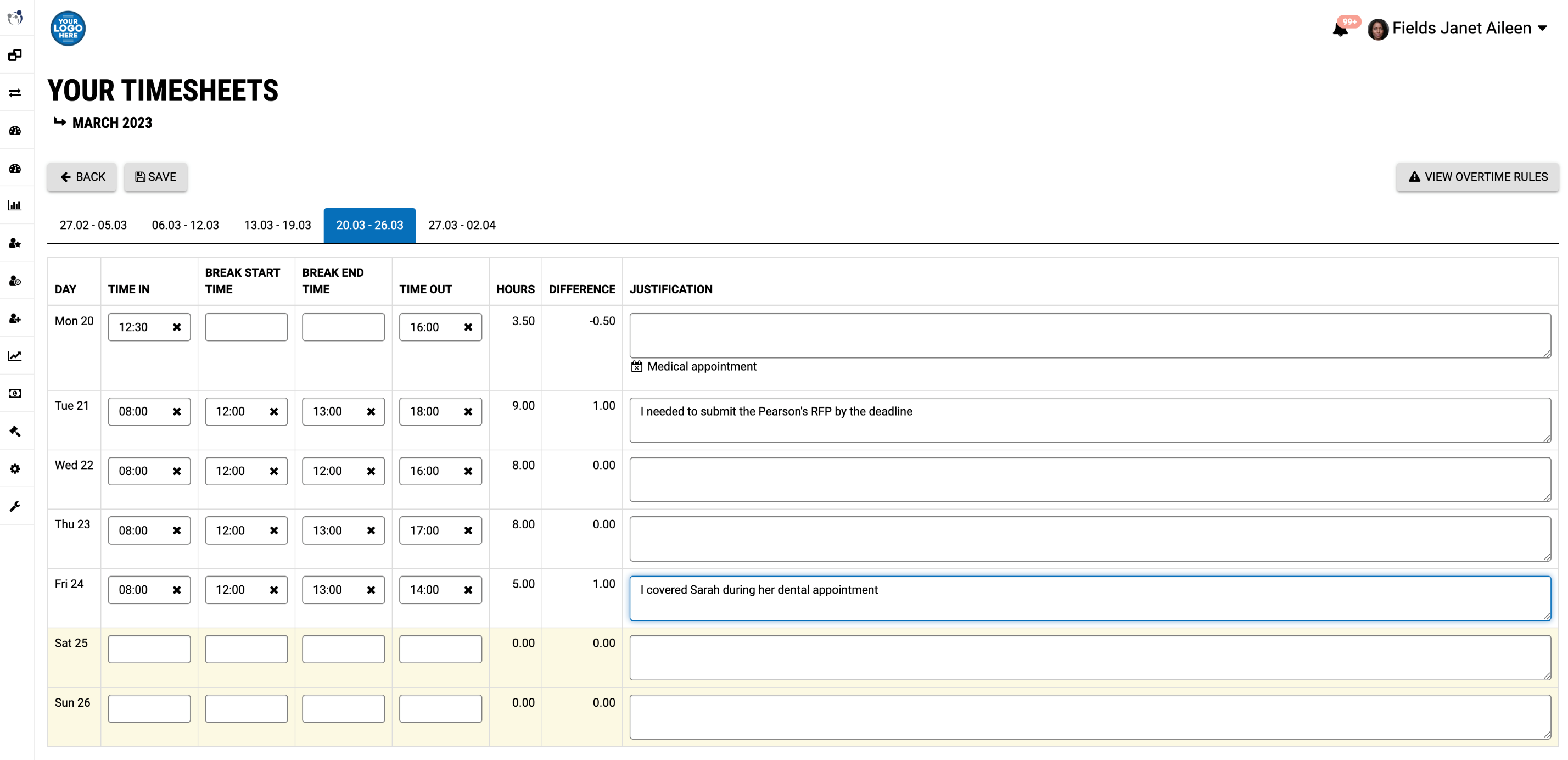
Task: Click Monday's empty justification text area
Action: pyautogui.click(x=1090, y=336)
